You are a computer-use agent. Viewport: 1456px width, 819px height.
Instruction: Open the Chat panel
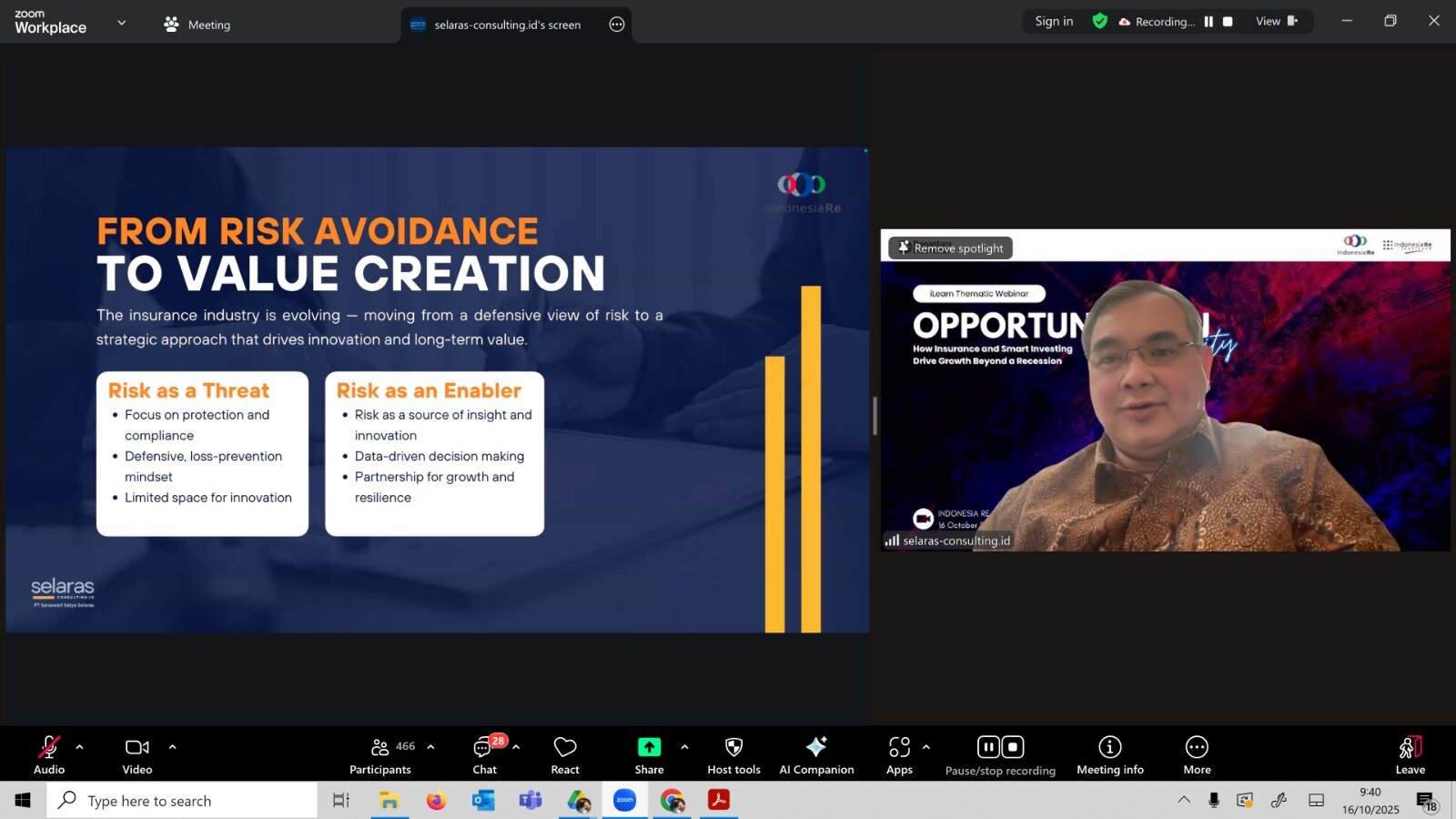[x=484, y=755]
